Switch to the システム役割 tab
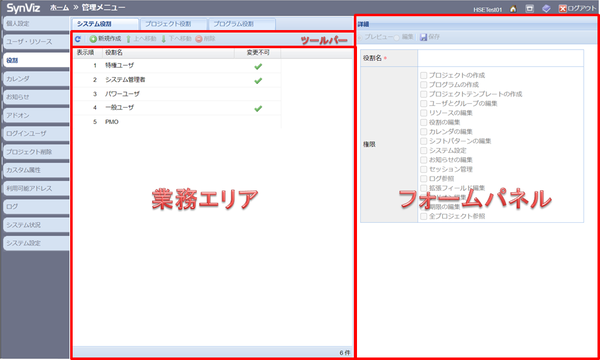The height and width of the screenshot is (360, 600). pos(105,24)
